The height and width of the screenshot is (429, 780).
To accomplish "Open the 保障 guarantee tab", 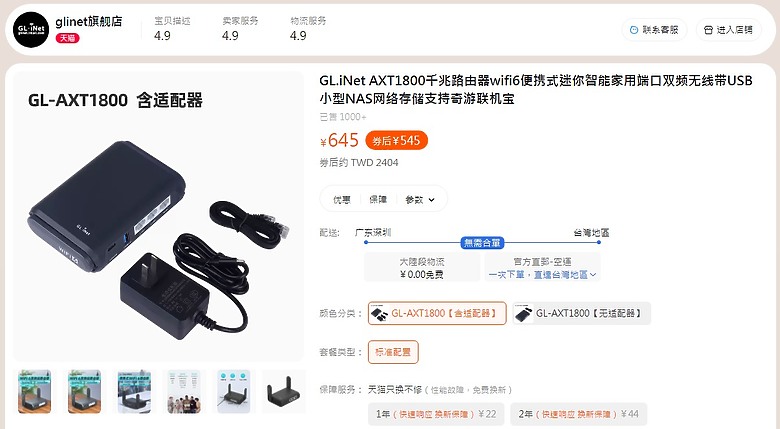I will point(378,200).
